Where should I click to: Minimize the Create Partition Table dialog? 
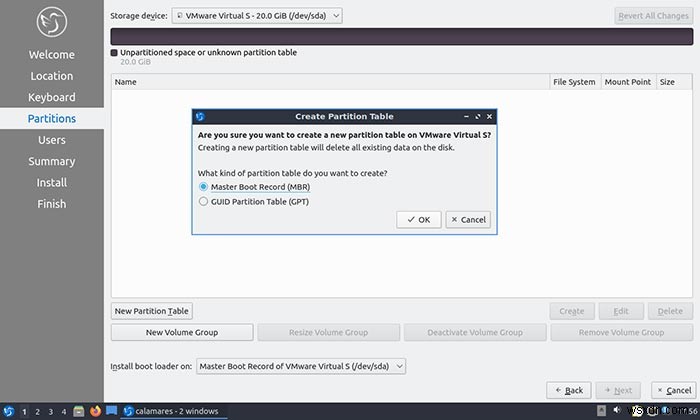(466, 116)
